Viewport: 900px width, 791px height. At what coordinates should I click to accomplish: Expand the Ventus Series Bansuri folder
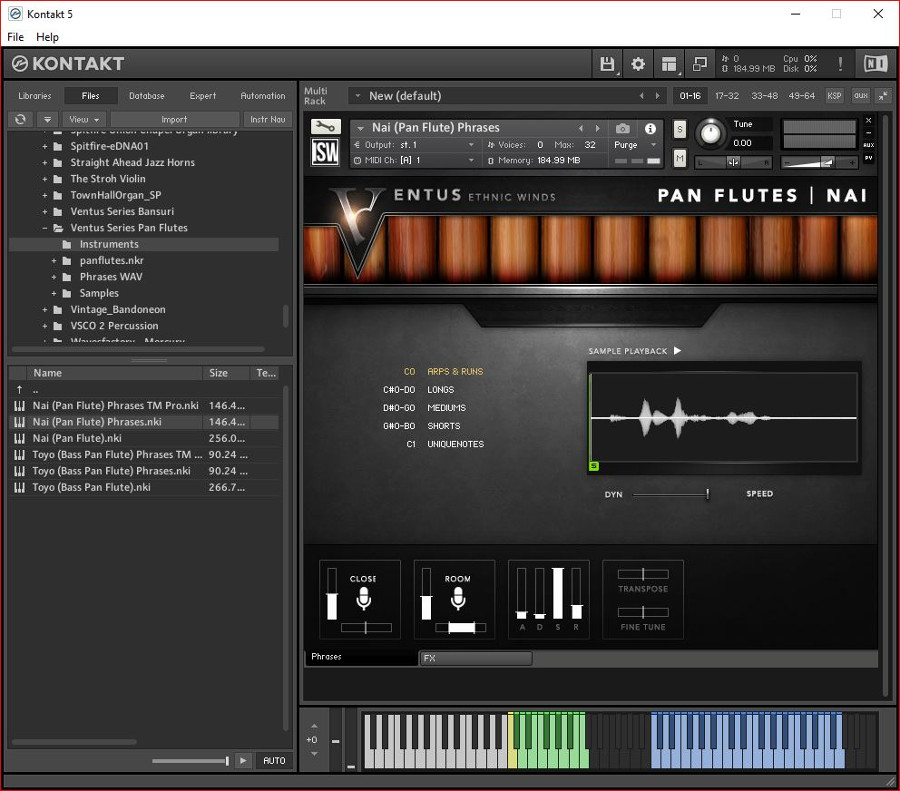click(x=45, y=211)
